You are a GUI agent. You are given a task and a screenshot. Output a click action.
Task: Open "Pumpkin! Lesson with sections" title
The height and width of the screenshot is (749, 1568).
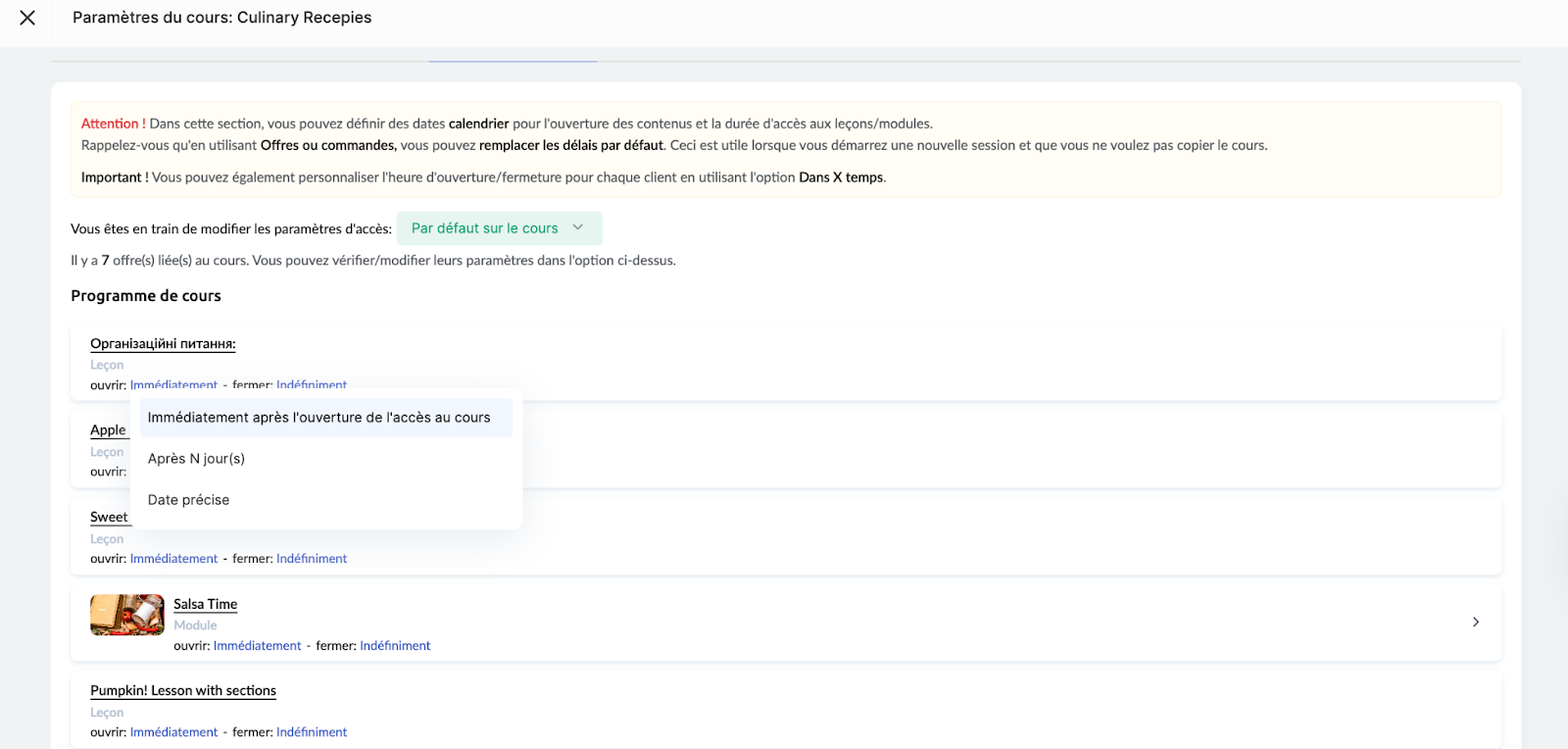tap(183, 691)
